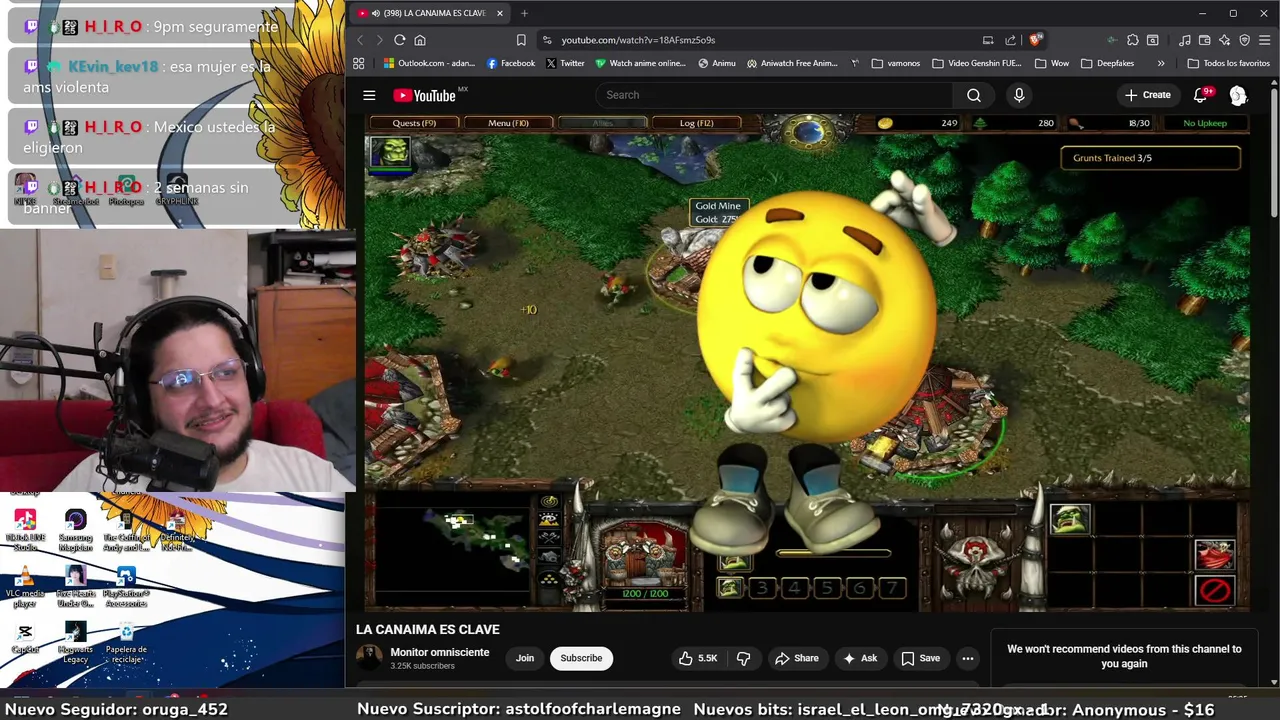Open Outlook.com bookmark
This screenshot has height=720, width=1280.
(x=429, y=63)
